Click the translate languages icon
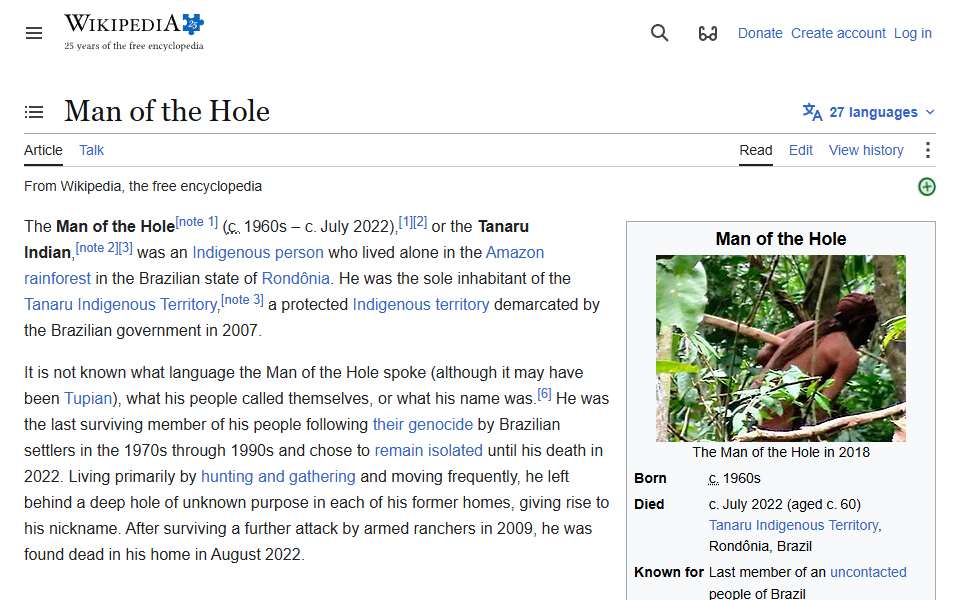 (812, 112)
